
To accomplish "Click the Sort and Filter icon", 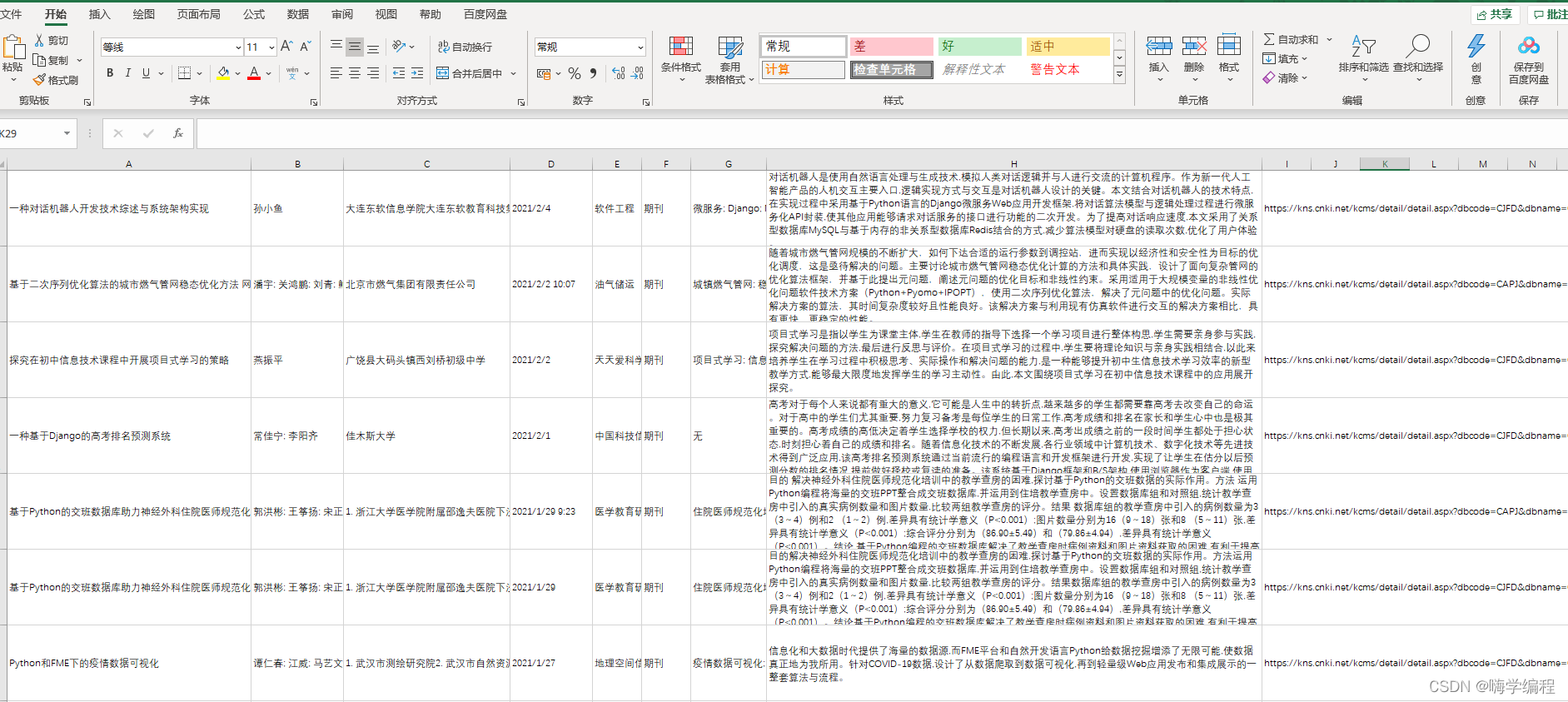I will [x=1363, y=47].
